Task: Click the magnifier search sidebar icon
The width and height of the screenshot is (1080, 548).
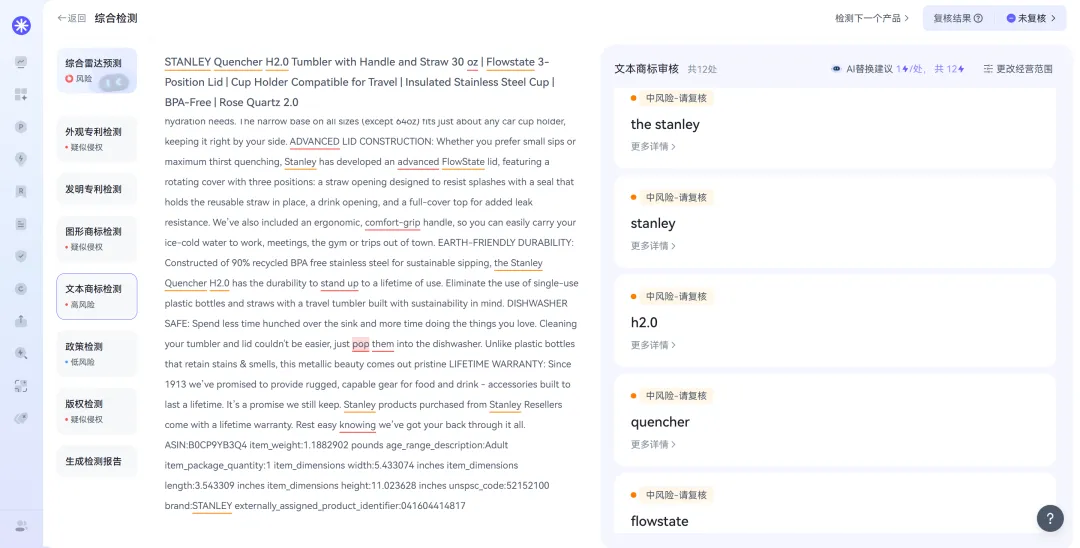Action: tap(21, 353)
